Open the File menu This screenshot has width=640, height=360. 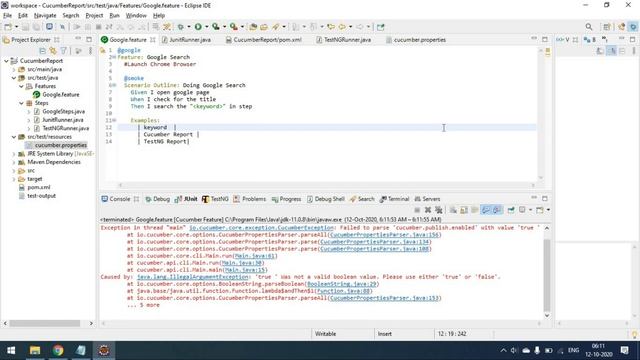coord(7,16)
